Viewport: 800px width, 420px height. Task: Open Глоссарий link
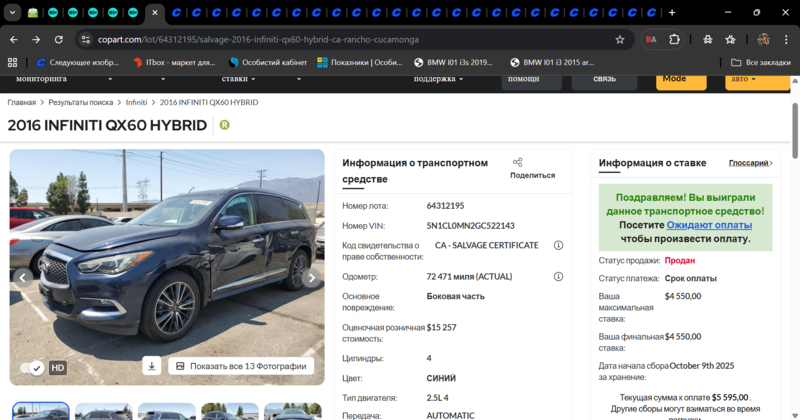pos(750,163)
